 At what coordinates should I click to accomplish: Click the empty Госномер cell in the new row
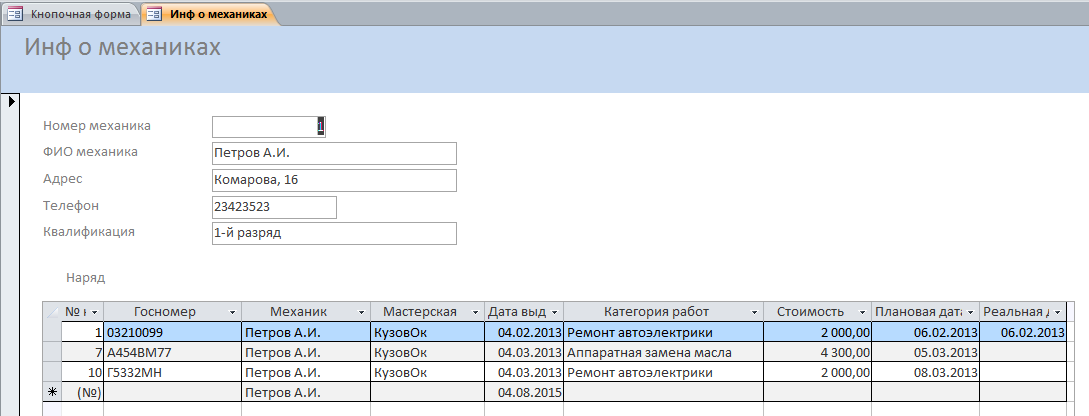172,392
